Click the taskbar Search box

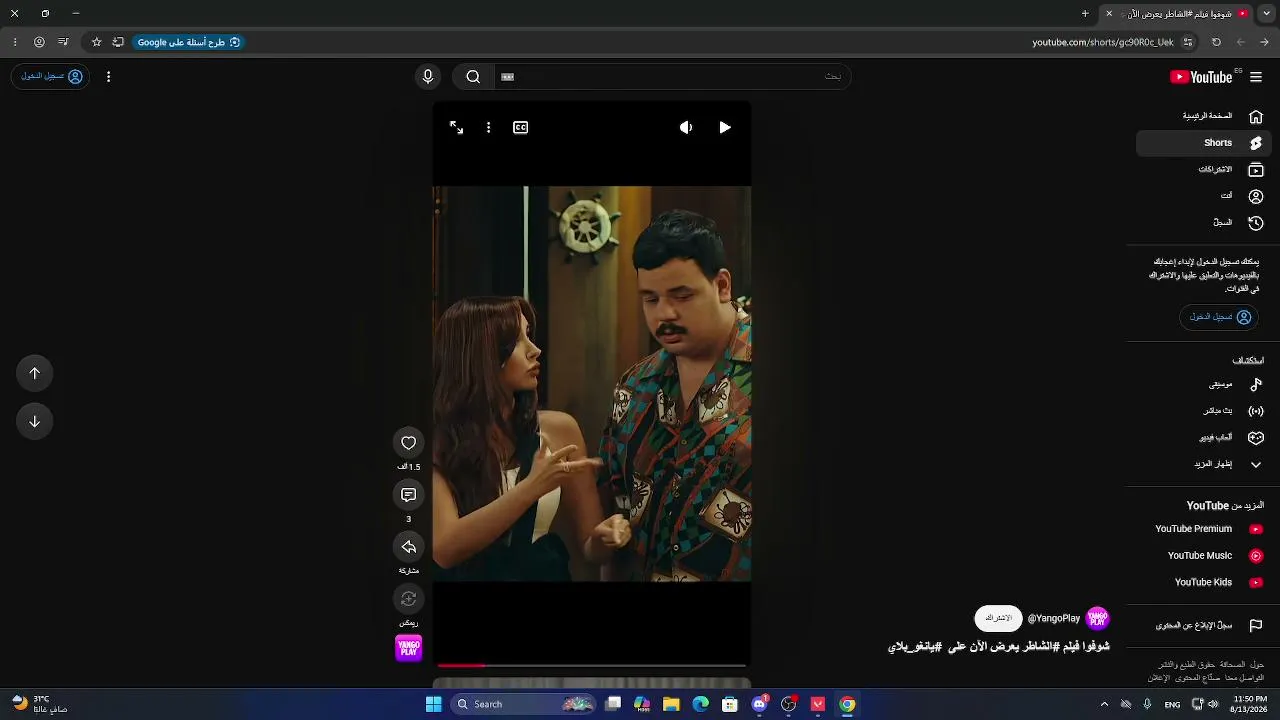523,704
